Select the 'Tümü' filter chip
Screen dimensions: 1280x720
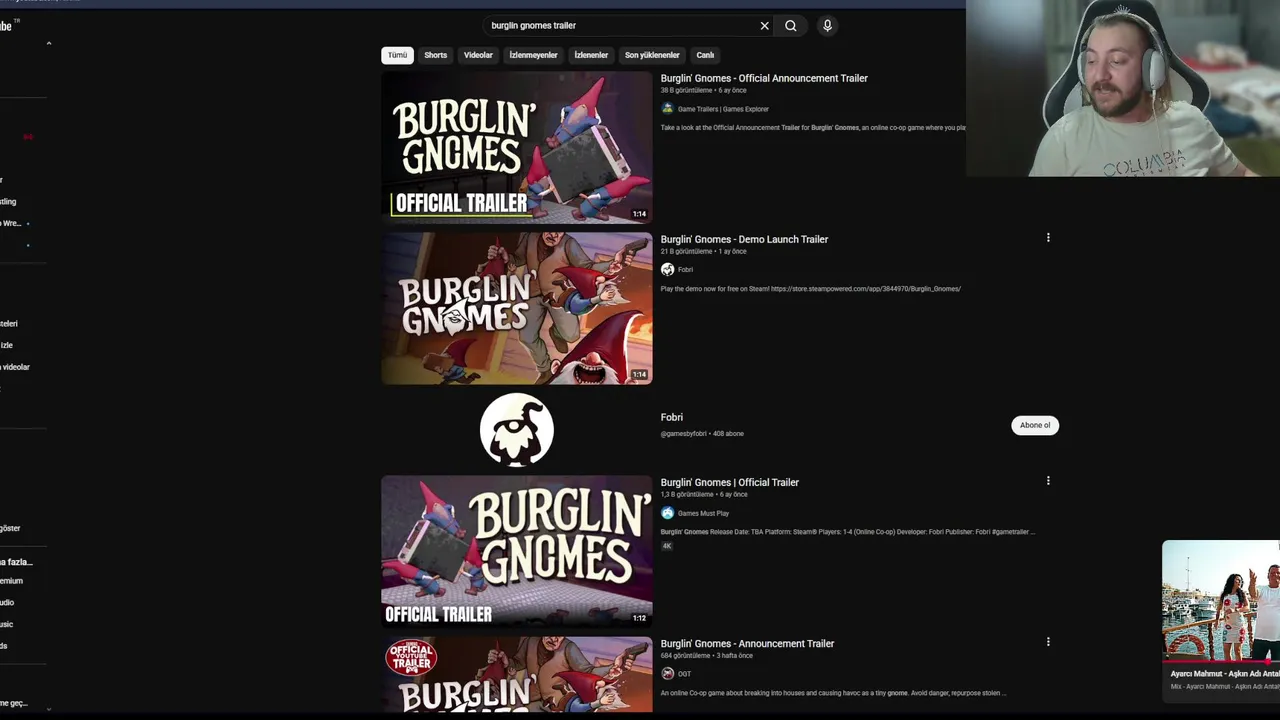(397, 55)
